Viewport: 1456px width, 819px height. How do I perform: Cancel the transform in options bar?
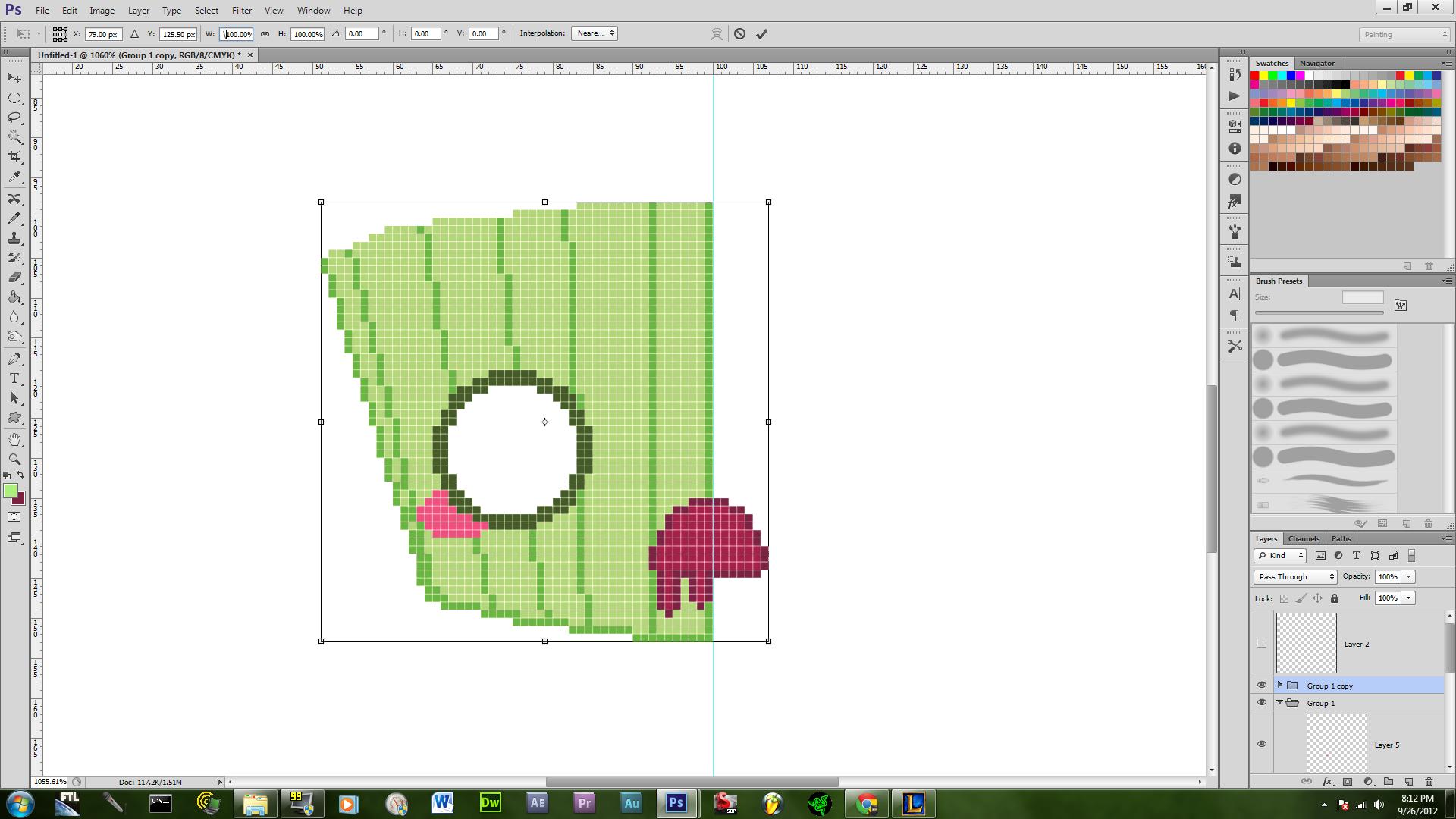click(x=739, y=34)
